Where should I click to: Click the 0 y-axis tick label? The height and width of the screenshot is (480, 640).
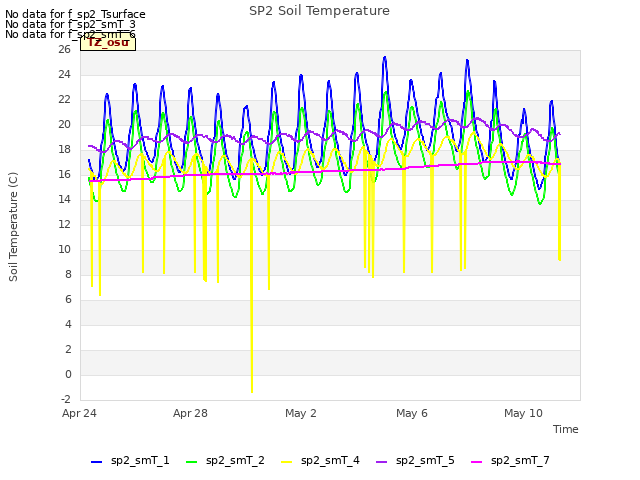tap(68, 374)
